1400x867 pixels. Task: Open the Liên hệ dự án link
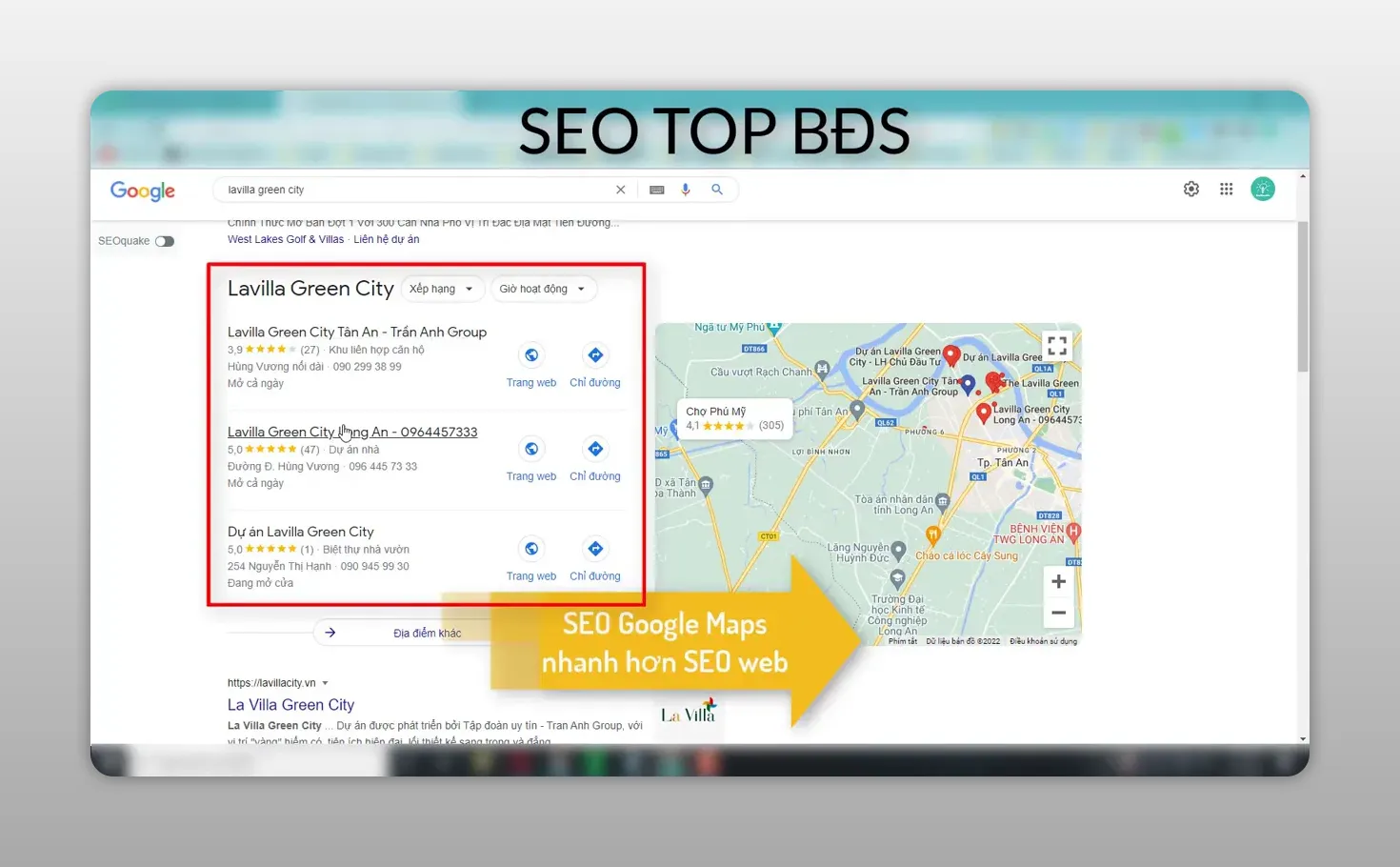[387, 239]
